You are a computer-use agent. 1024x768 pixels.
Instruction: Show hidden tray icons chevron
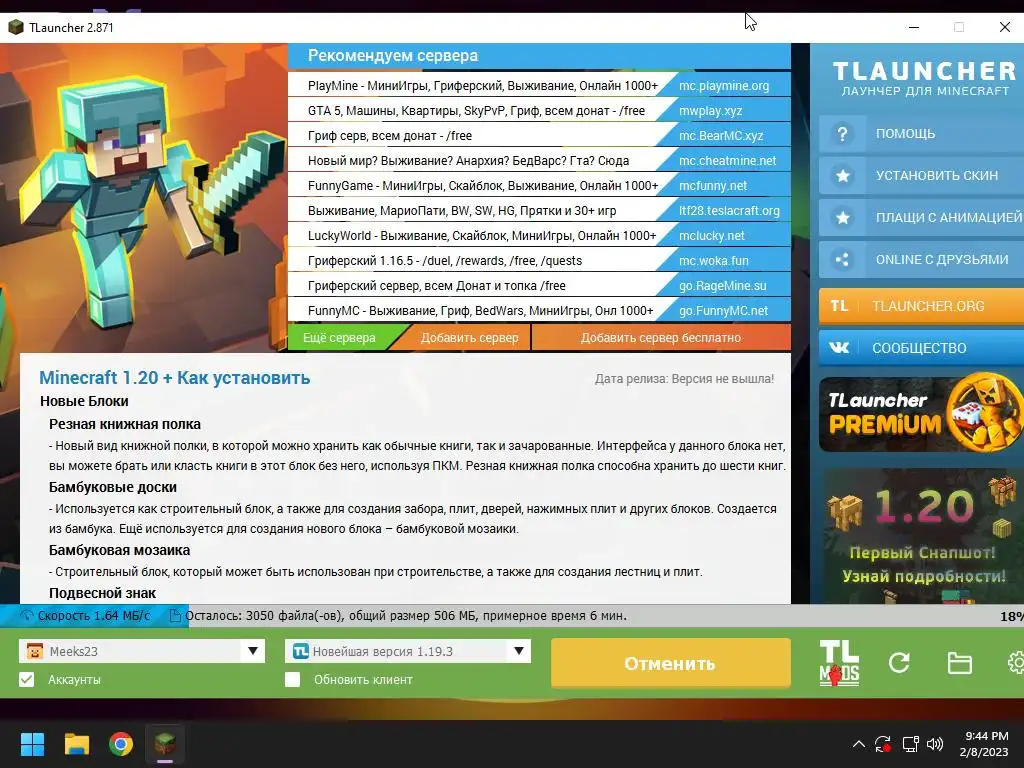859,744
